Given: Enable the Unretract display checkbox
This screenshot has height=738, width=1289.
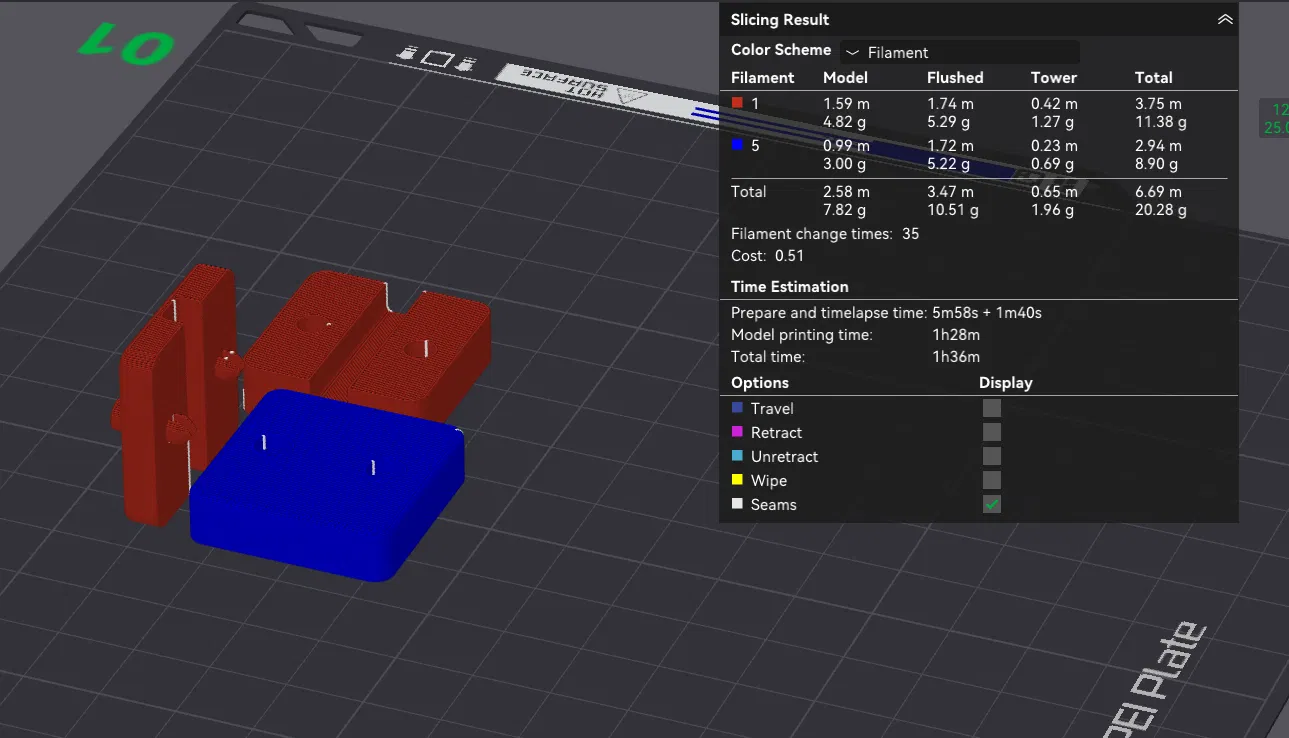Looking at the screenshot, I should [x=992, y=456].
